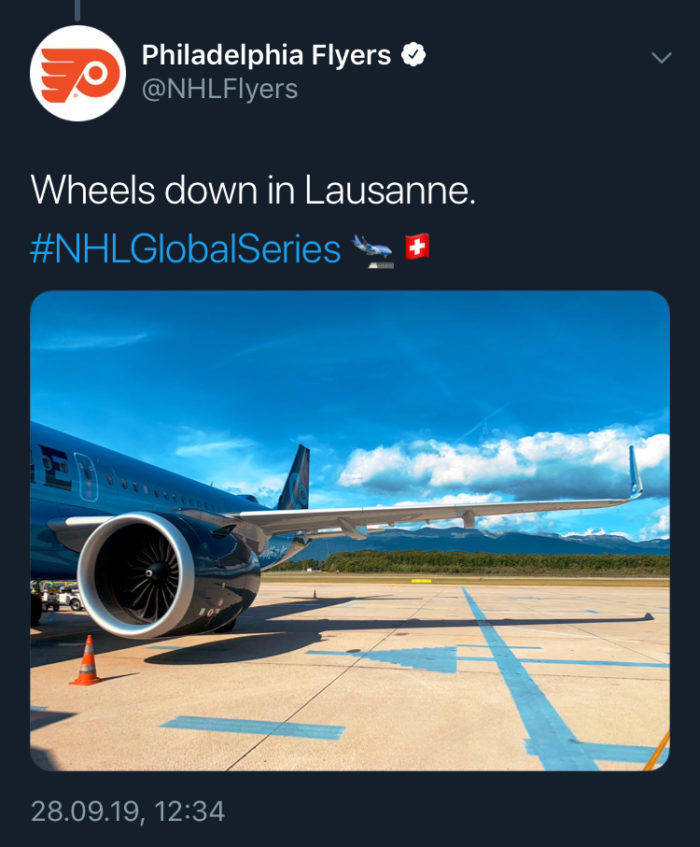The image size is (700, 847).
Task: Click the tweet time 12:34
Action: click(190, 811)
